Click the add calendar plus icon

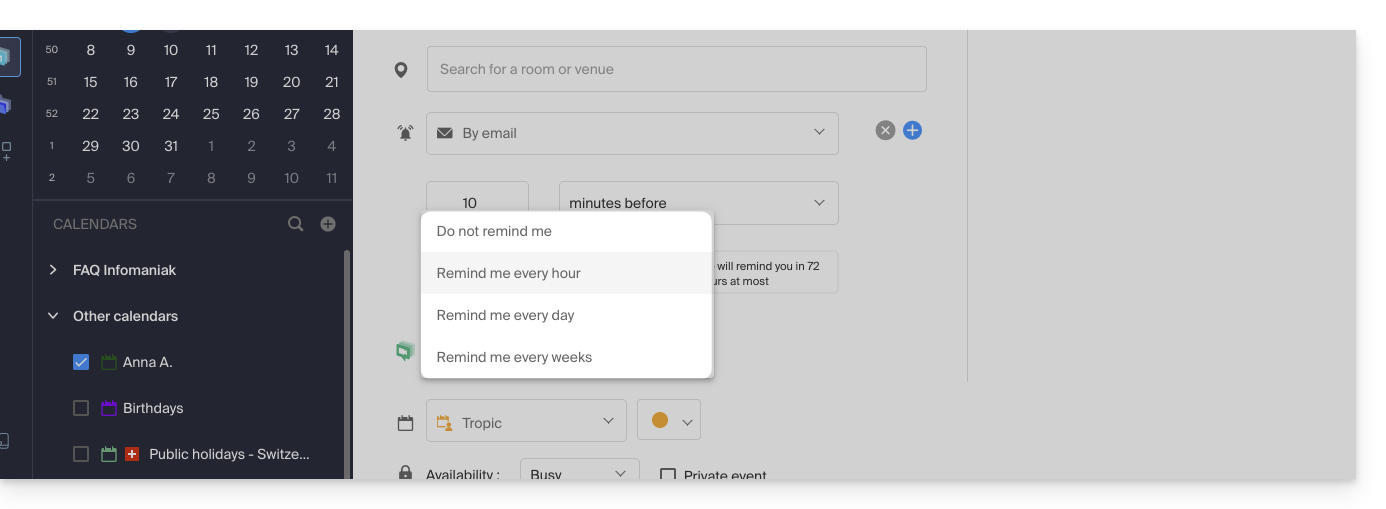[x=328, y=224]
